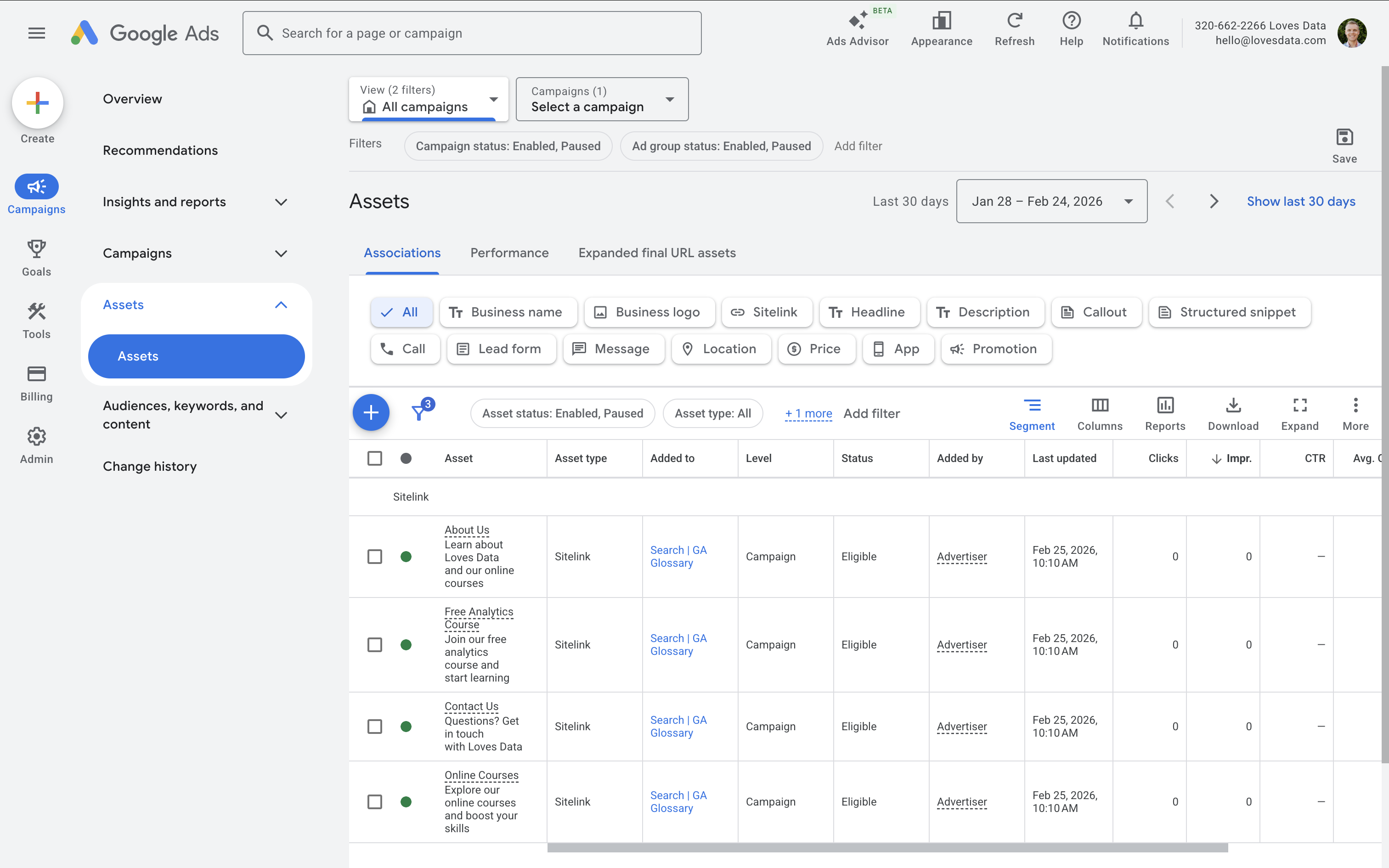Image resolution: width=1389 pixels, height=868 pixels.
Task: Click Show last 30 days link
Action: click(x=1301, y=201)
